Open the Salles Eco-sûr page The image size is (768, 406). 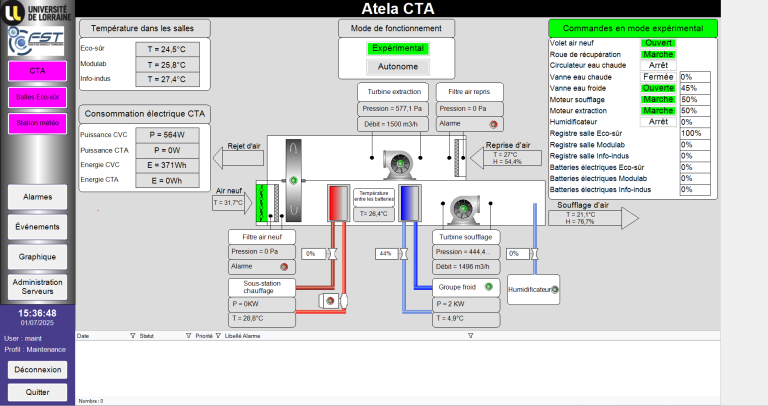(38, 97)
